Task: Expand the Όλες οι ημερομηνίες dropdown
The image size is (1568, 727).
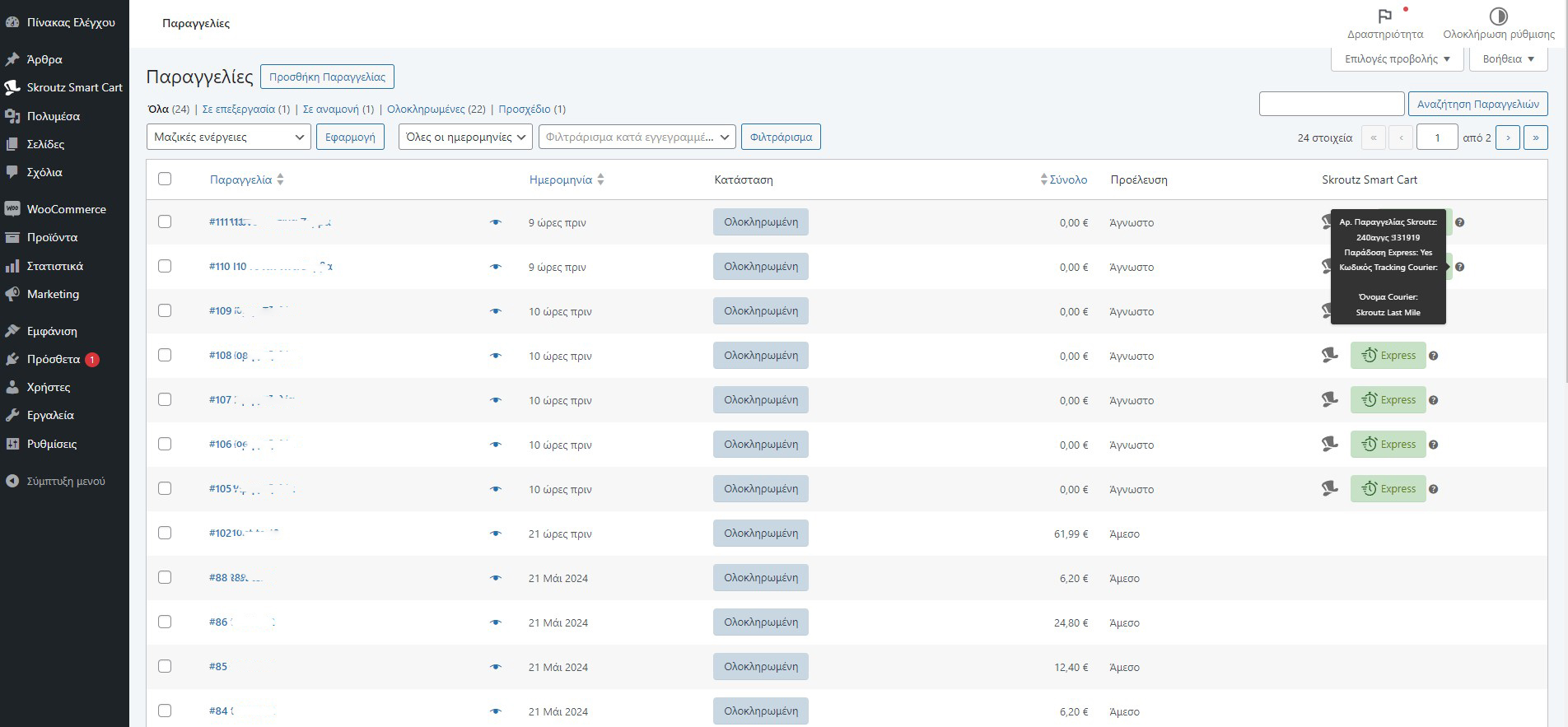Action: [x=465, y=137]
